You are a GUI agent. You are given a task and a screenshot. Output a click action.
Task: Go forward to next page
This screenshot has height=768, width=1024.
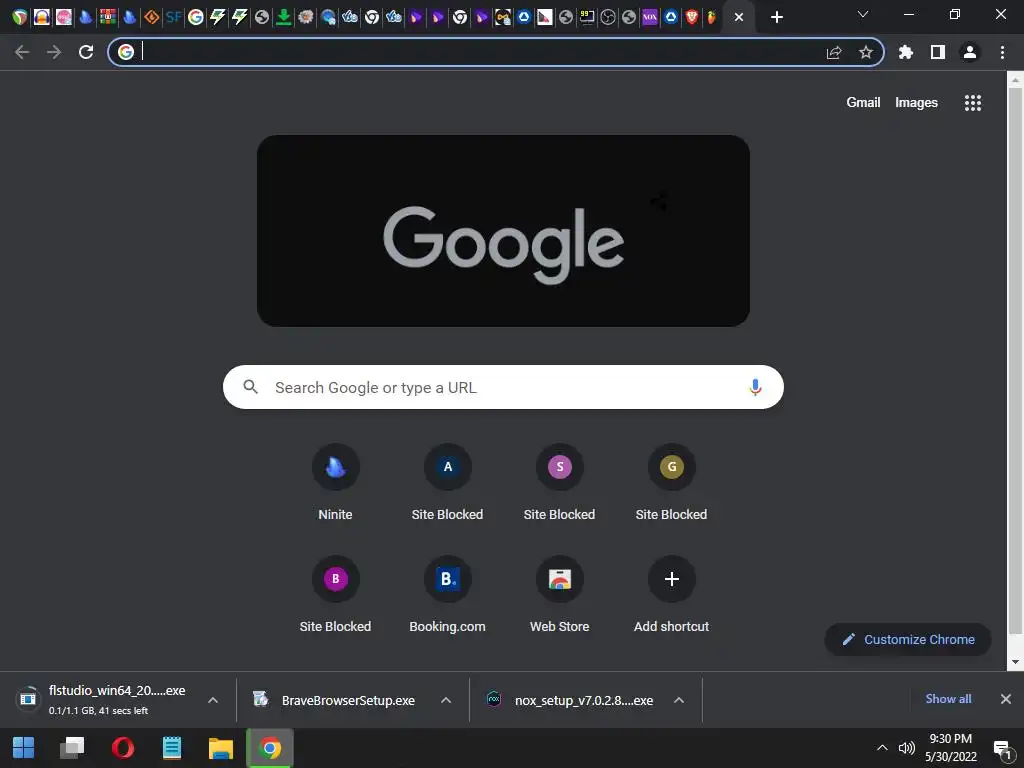(54, 52)
